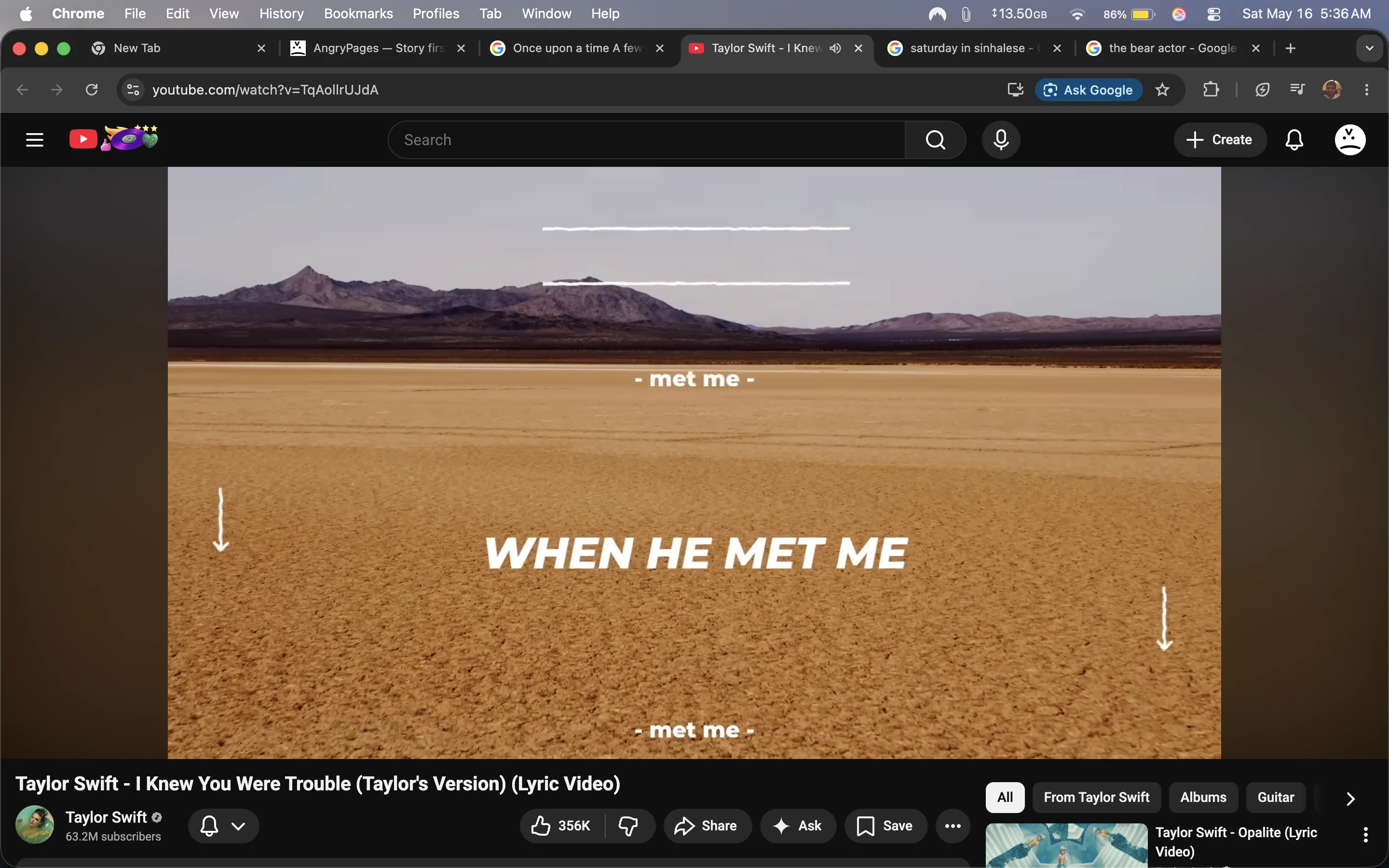Viewport: 1389px width, 868px height.
Task: Select the Albums filter chip
Action: point(1203,798)
